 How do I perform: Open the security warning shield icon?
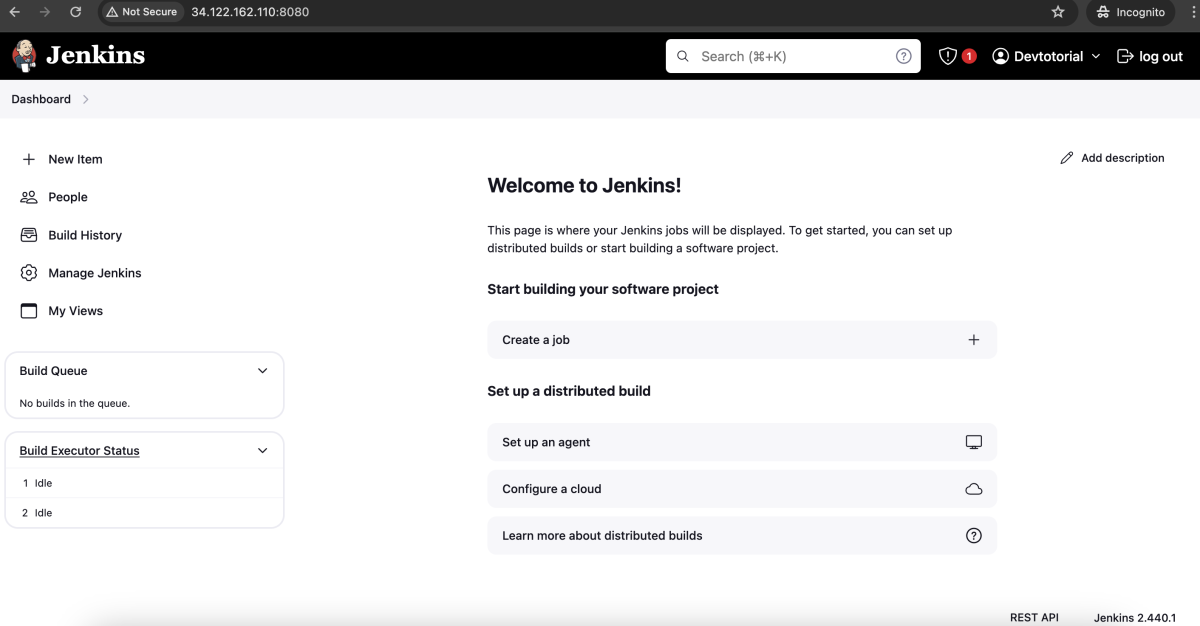click(x=948, y=57)
